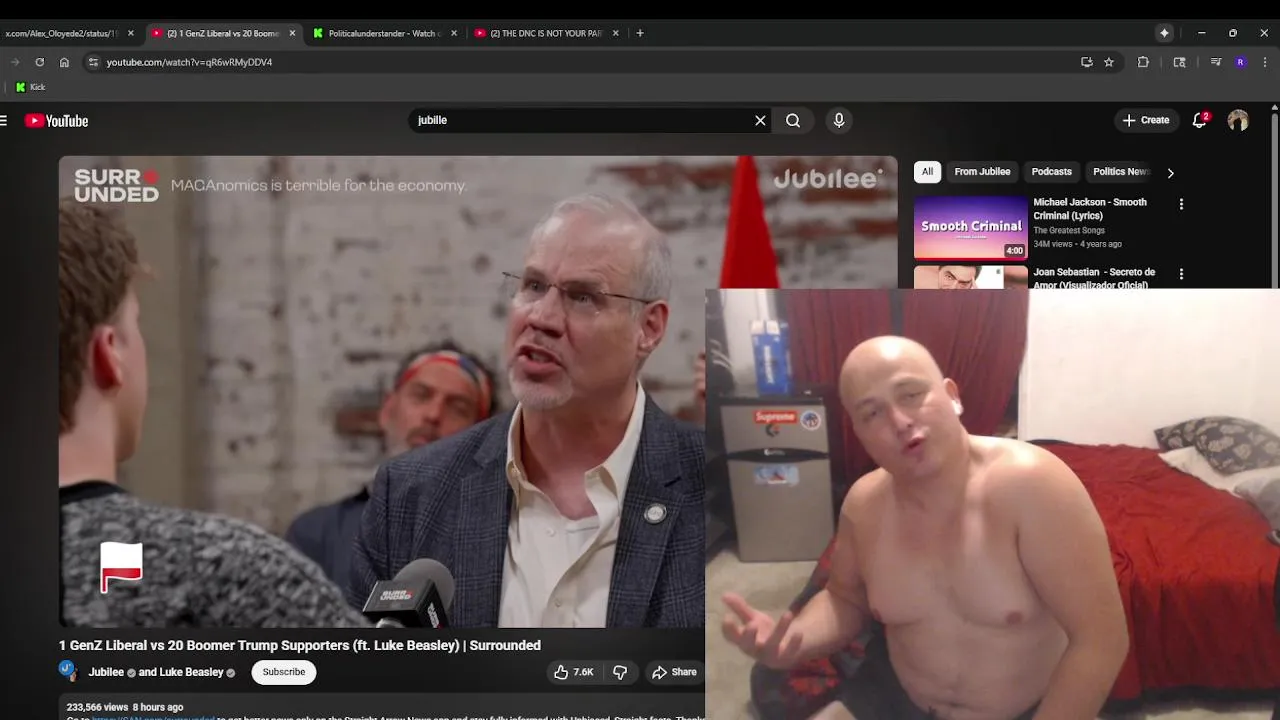
Task: Dislike the video
Action: coord(620,672)
